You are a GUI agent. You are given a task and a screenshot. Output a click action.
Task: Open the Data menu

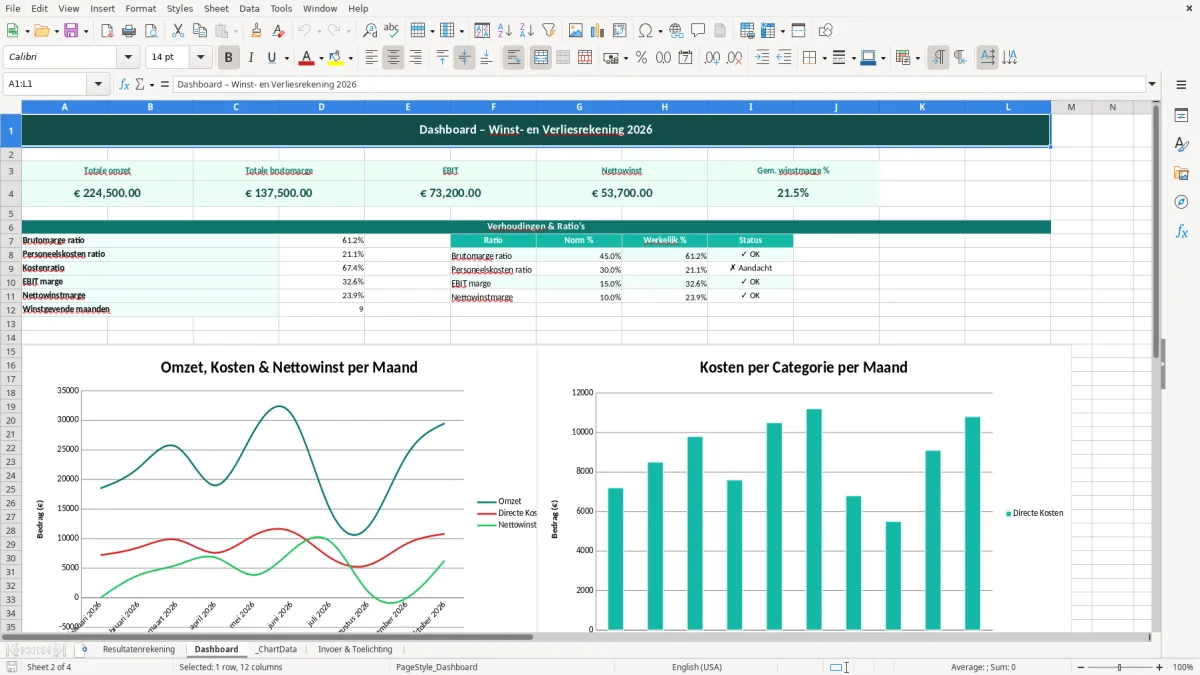[249, 8]
